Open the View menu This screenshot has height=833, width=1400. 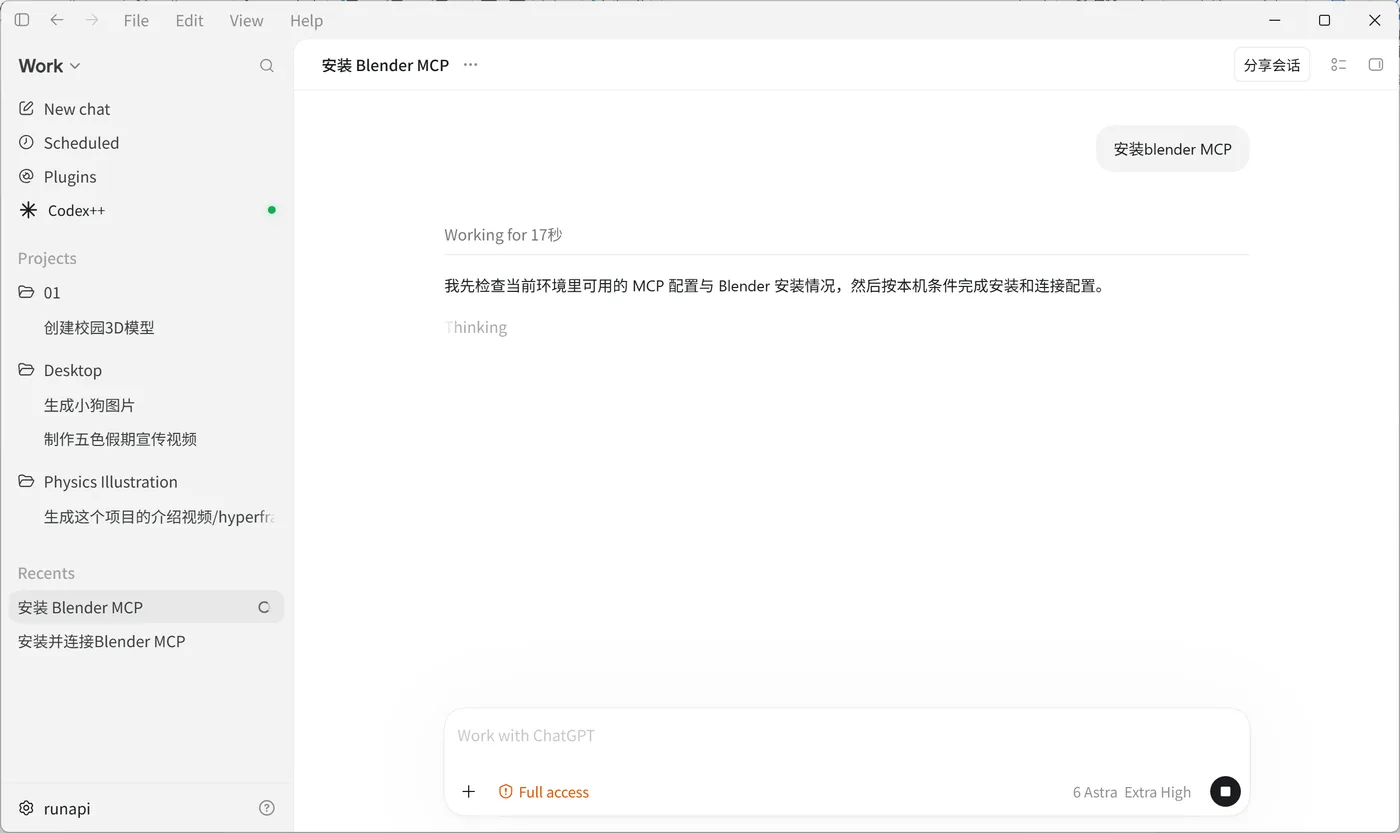tap(246, 20)
